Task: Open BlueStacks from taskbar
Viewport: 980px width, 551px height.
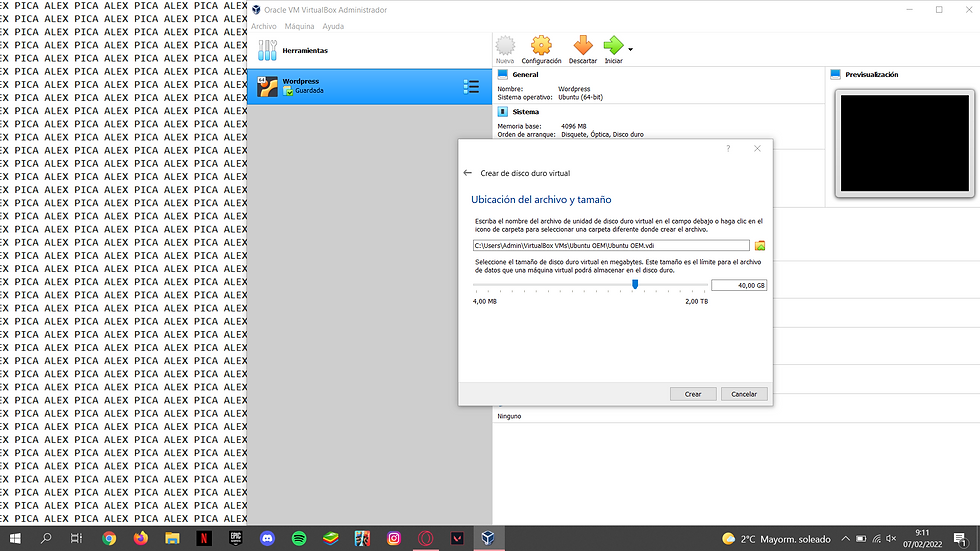Action: click(331, 539)
